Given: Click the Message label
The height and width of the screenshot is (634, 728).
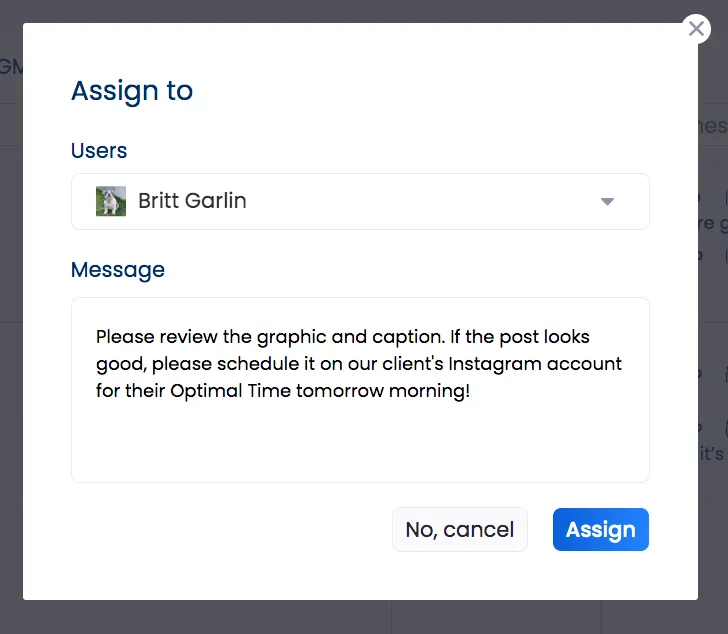Looking at the screenshot, I should click(118, 270).
